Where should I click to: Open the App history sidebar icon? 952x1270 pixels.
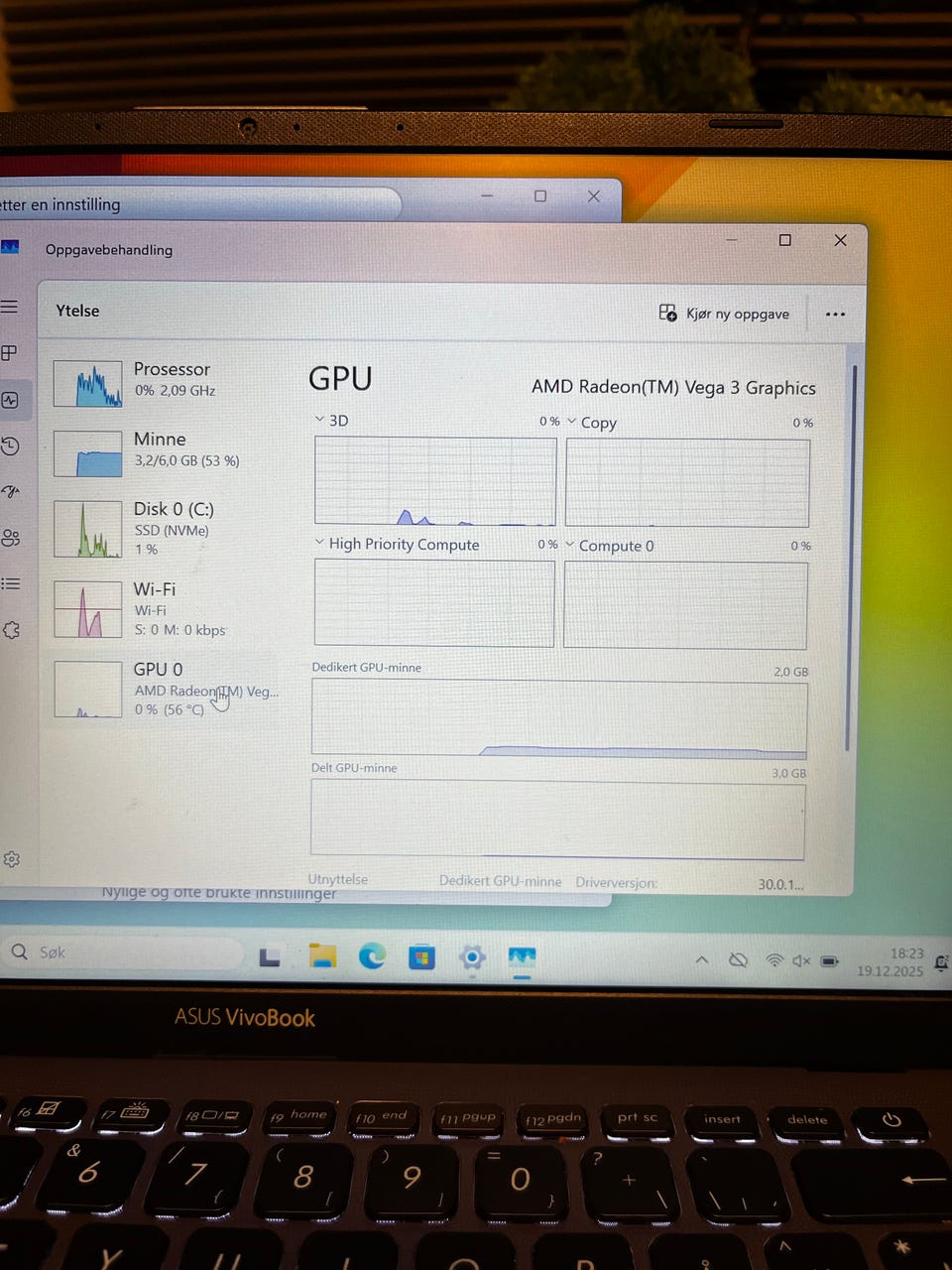tap(11, 445)
